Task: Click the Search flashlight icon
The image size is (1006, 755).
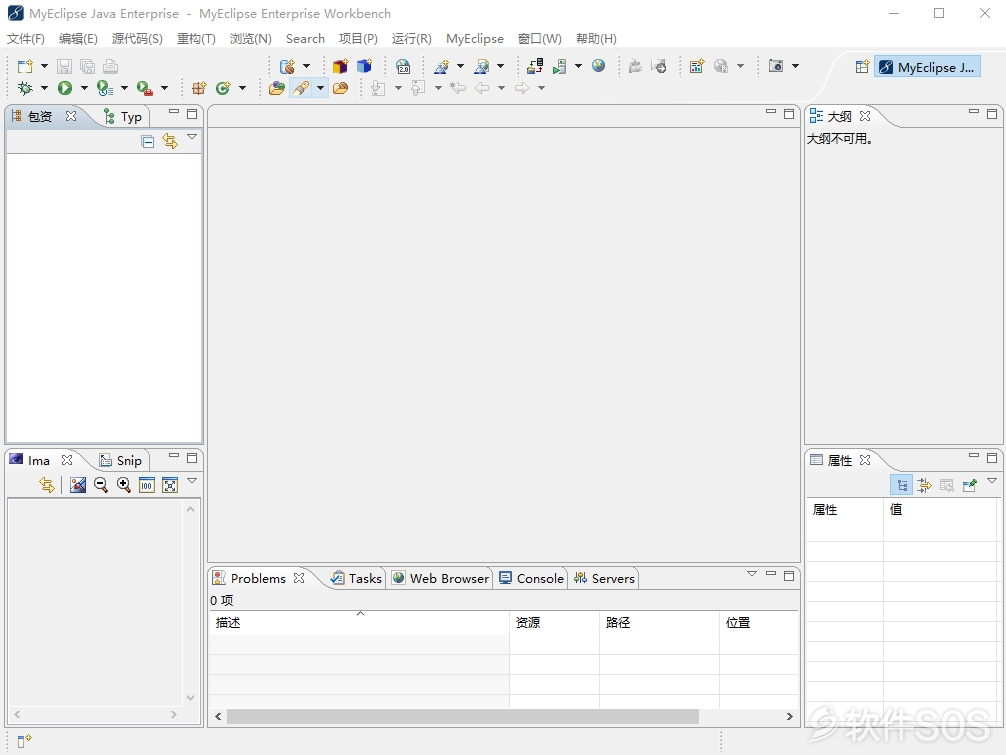Action: click(300, 88)
